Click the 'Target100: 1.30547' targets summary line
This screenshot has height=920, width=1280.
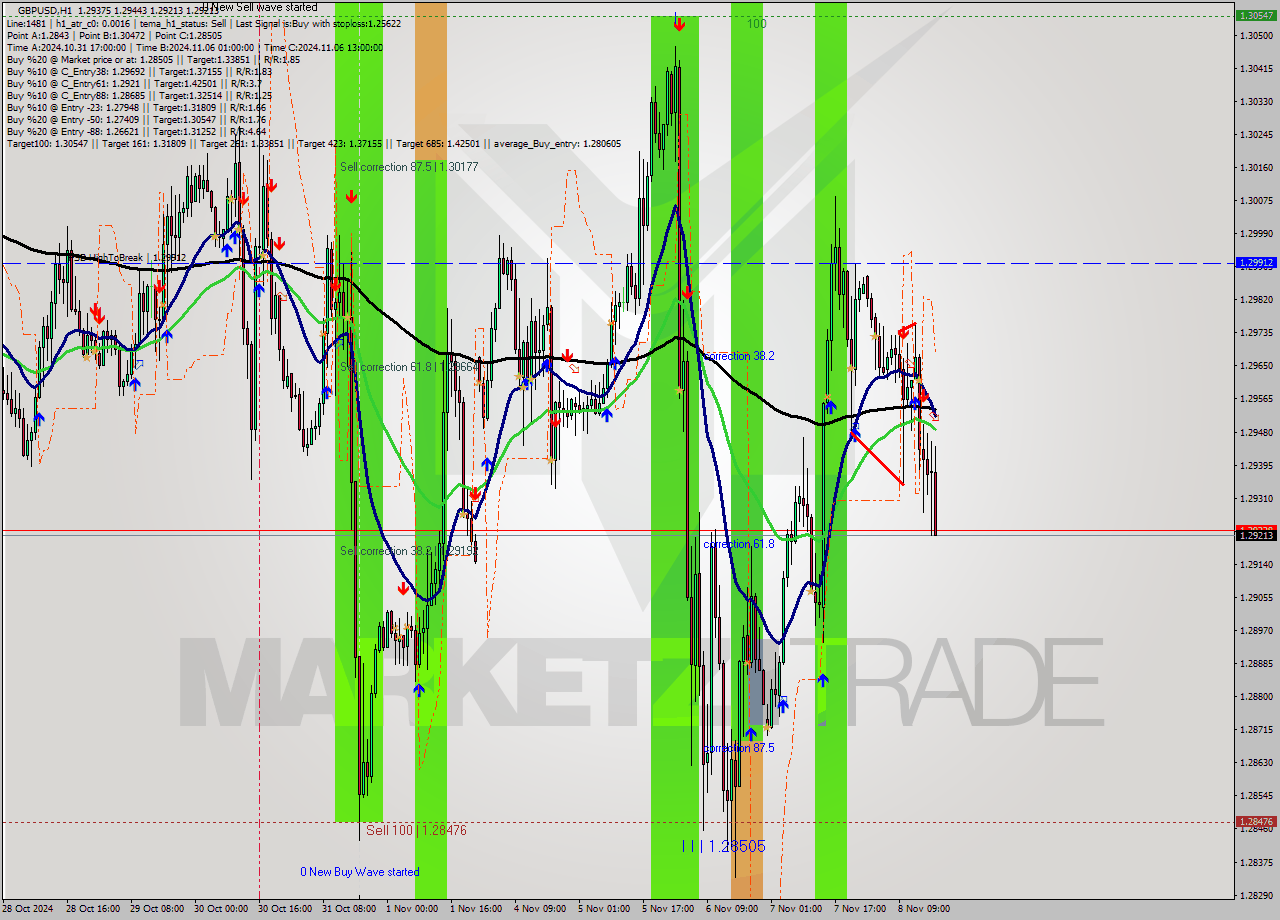[x=314, y=143]
